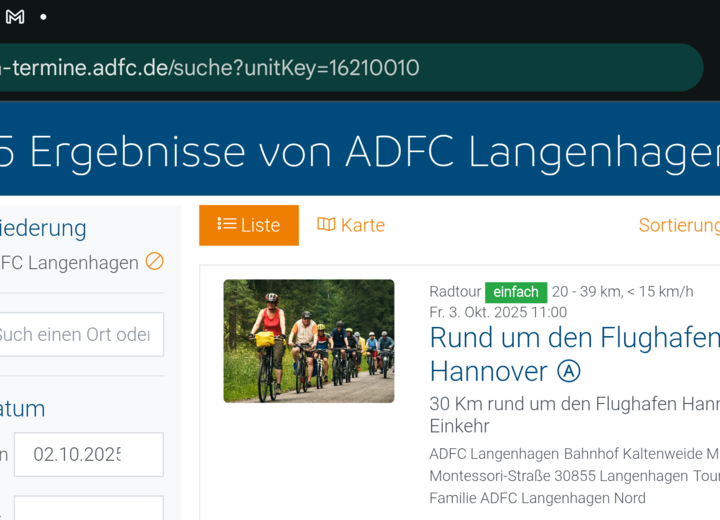Click the start date field showing 02.10.2025
The image size is (720, 520).
89,454
